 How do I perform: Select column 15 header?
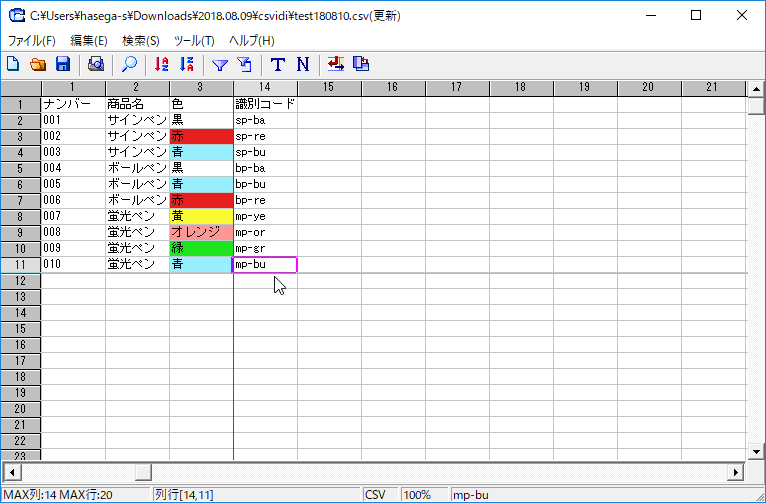[329, 88]
